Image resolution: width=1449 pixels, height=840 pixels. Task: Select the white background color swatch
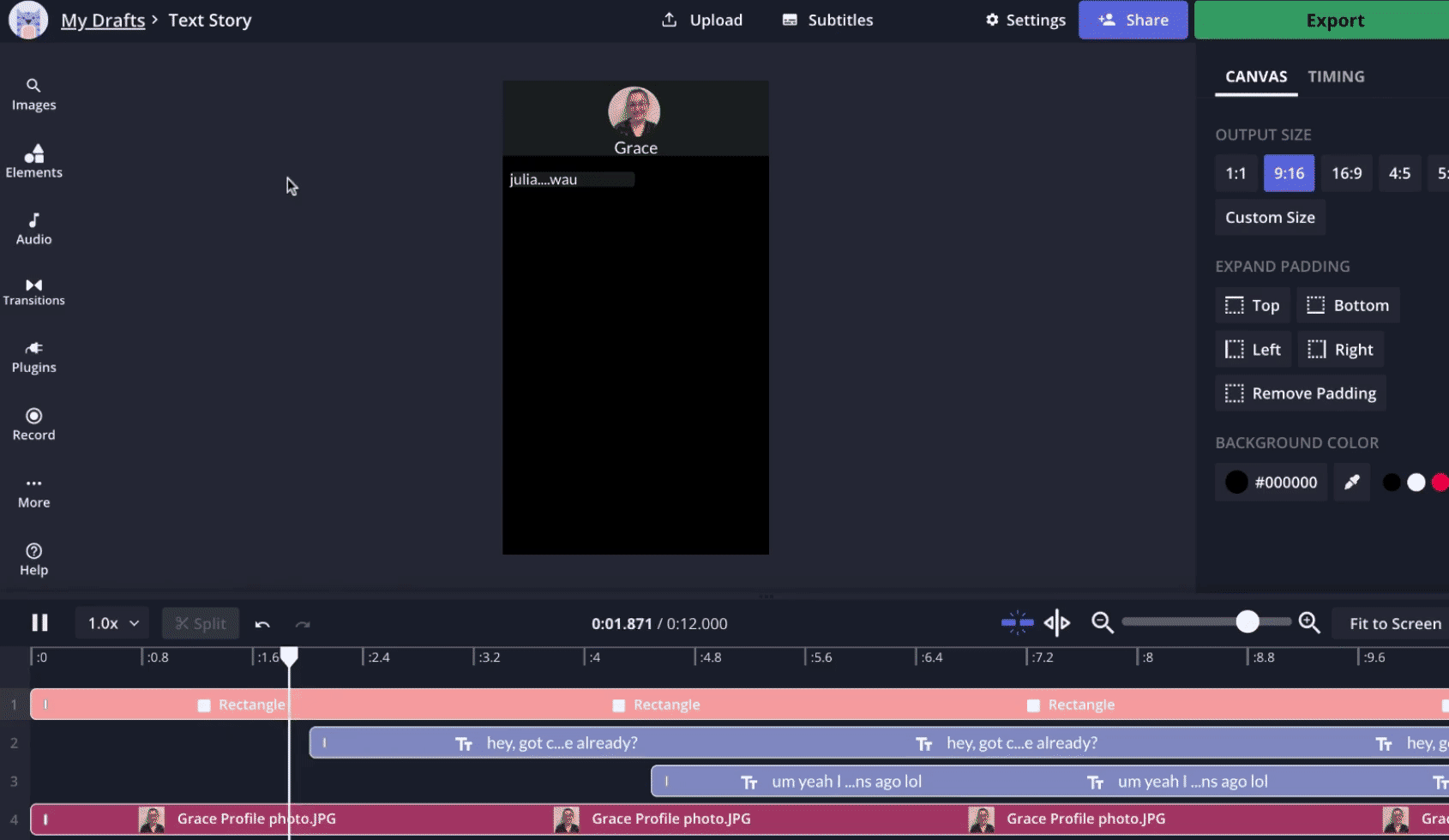click(1416, 483)
